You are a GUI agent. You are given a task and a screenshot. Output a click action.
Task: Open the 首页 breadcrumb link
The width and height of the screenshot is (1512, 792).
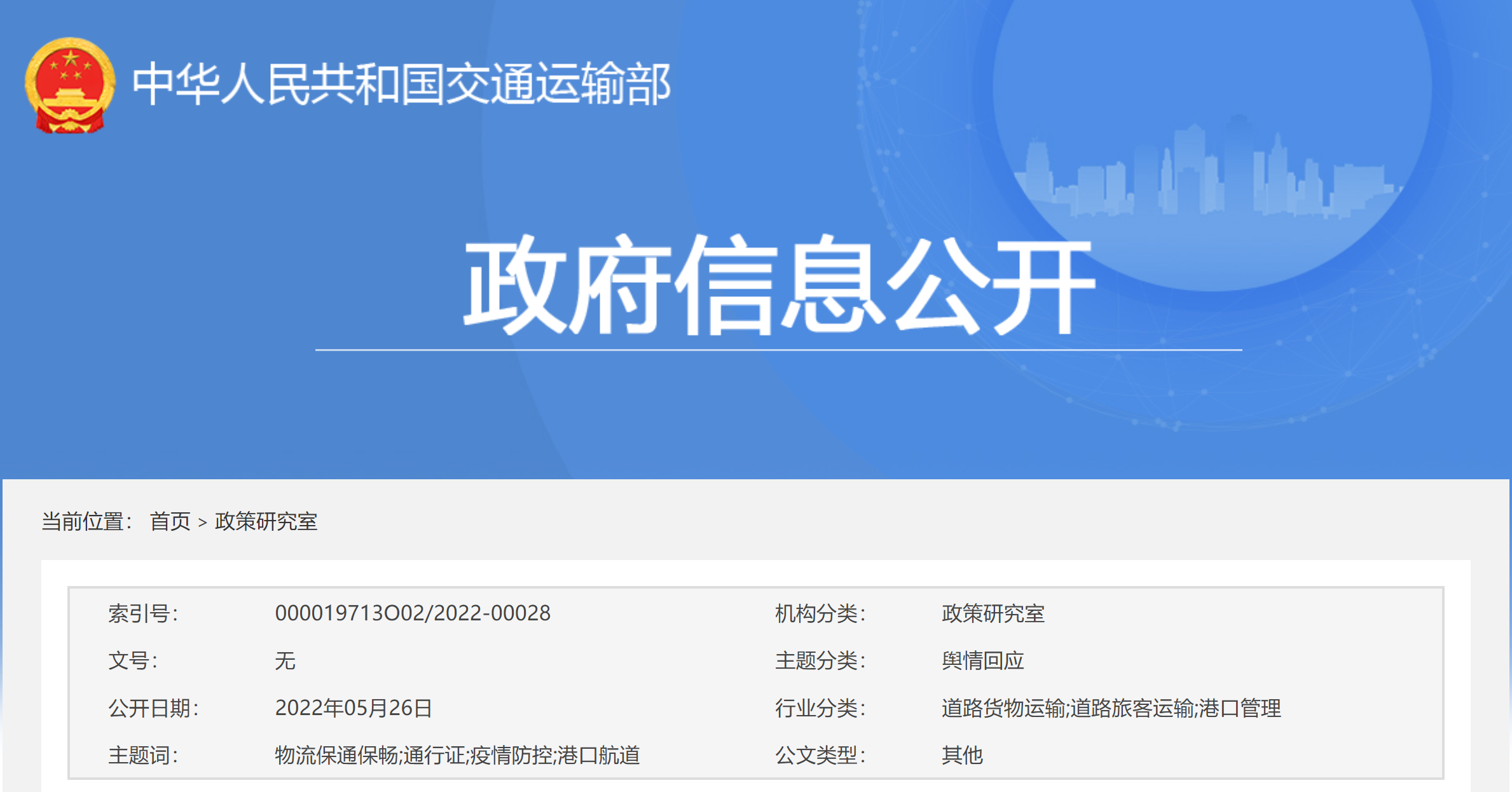coord(170,521)
